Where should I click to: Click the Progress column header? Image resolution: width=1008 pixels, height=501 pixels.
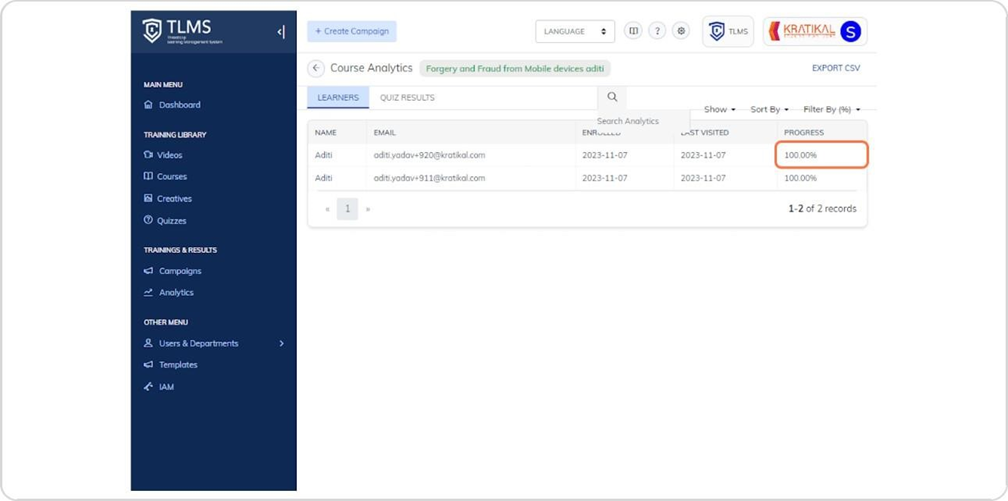[804, 132]
